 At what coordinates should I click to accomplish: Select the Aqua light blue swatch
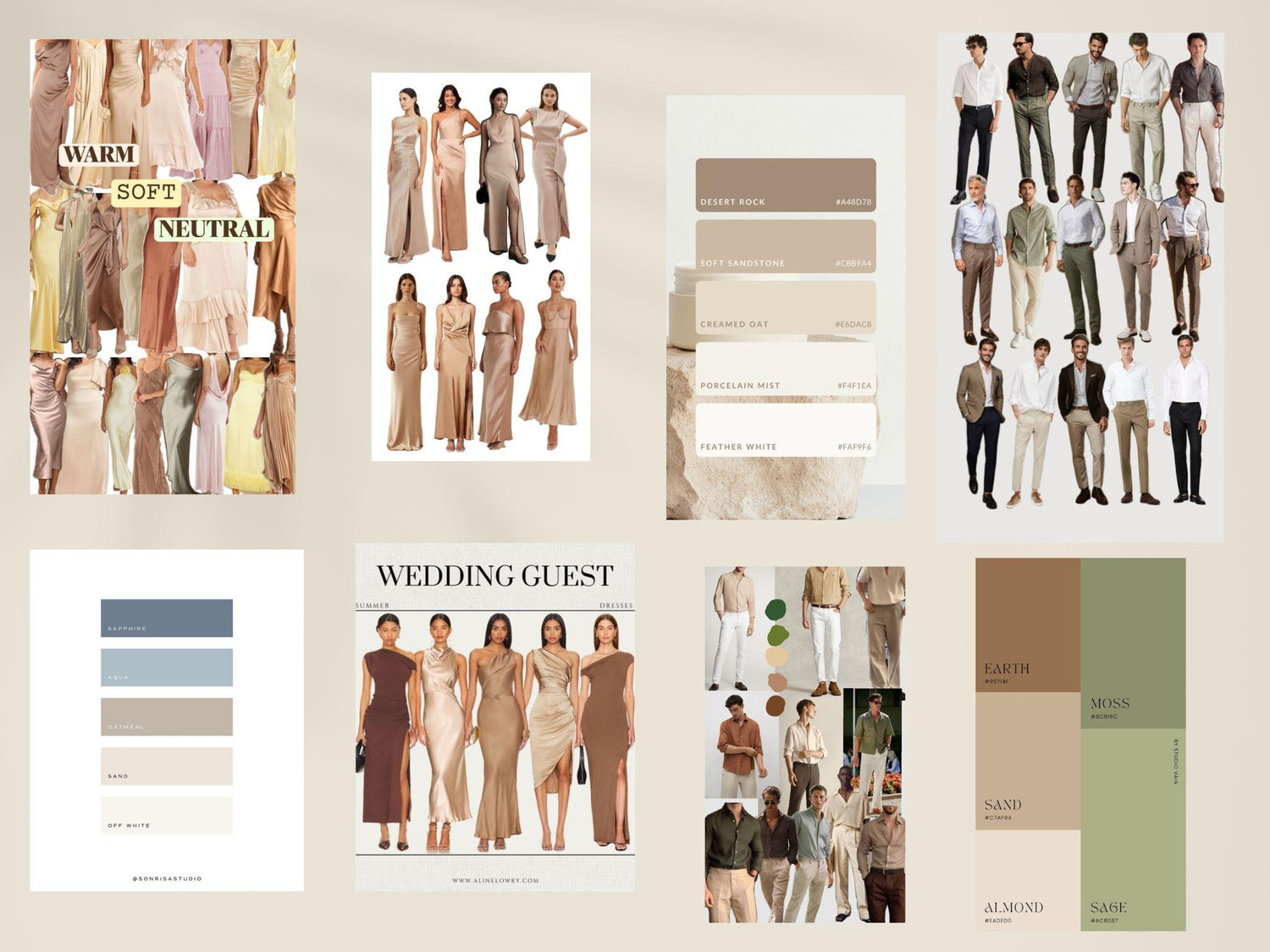click(167, 667)
